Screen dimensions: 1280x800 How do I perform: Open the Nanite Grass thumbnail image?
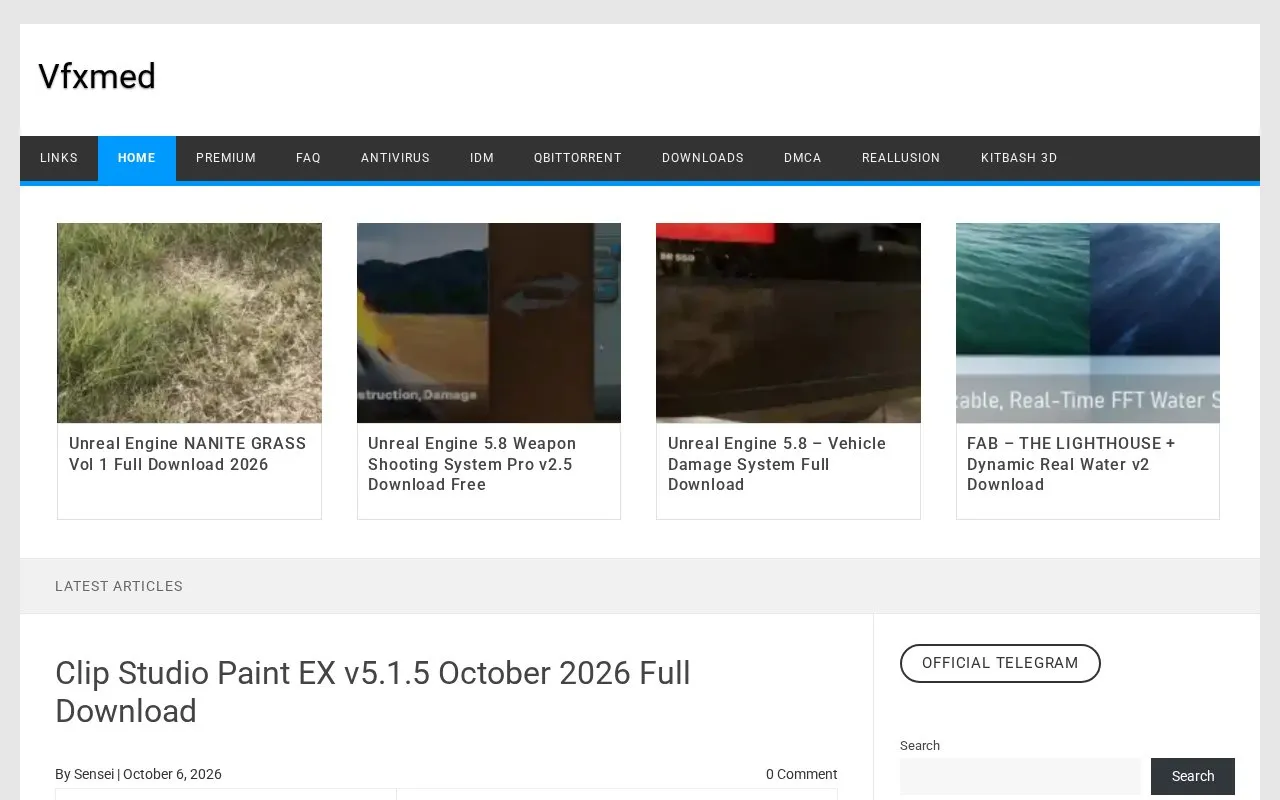coord(189,323)
